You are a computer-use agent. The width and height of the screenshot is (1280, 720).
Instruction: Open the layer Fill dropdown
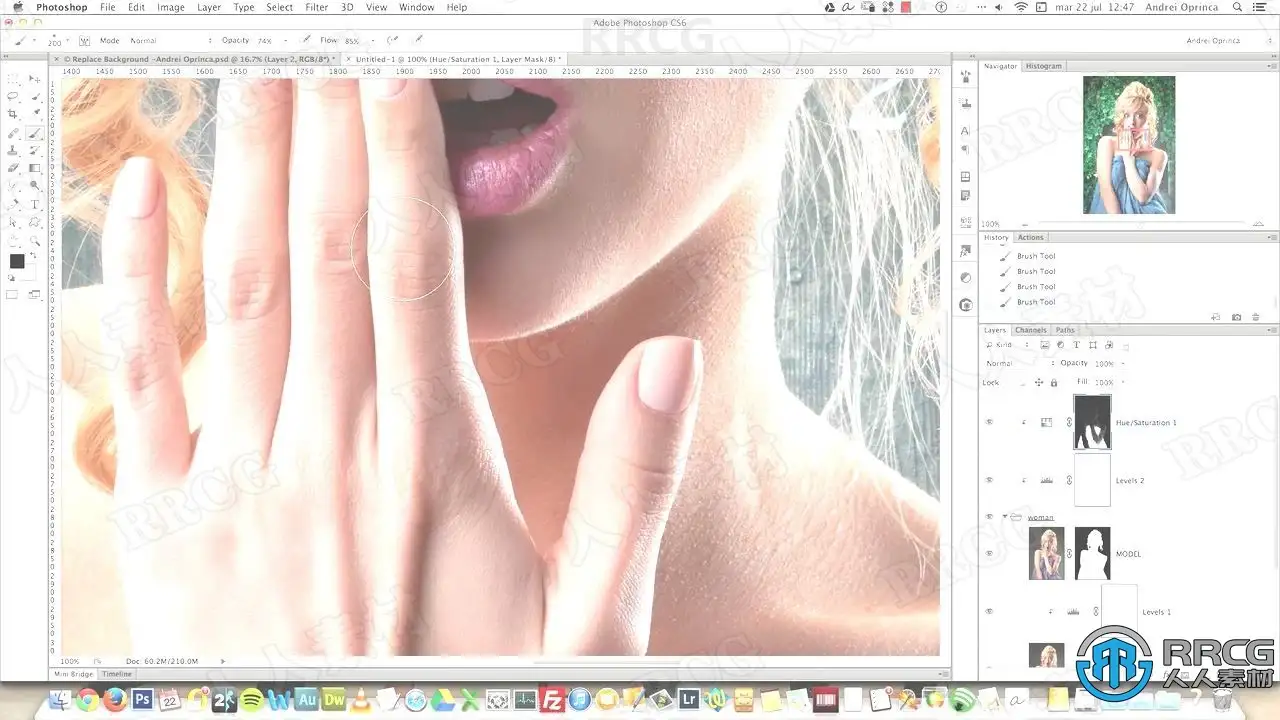point(1122,382)
